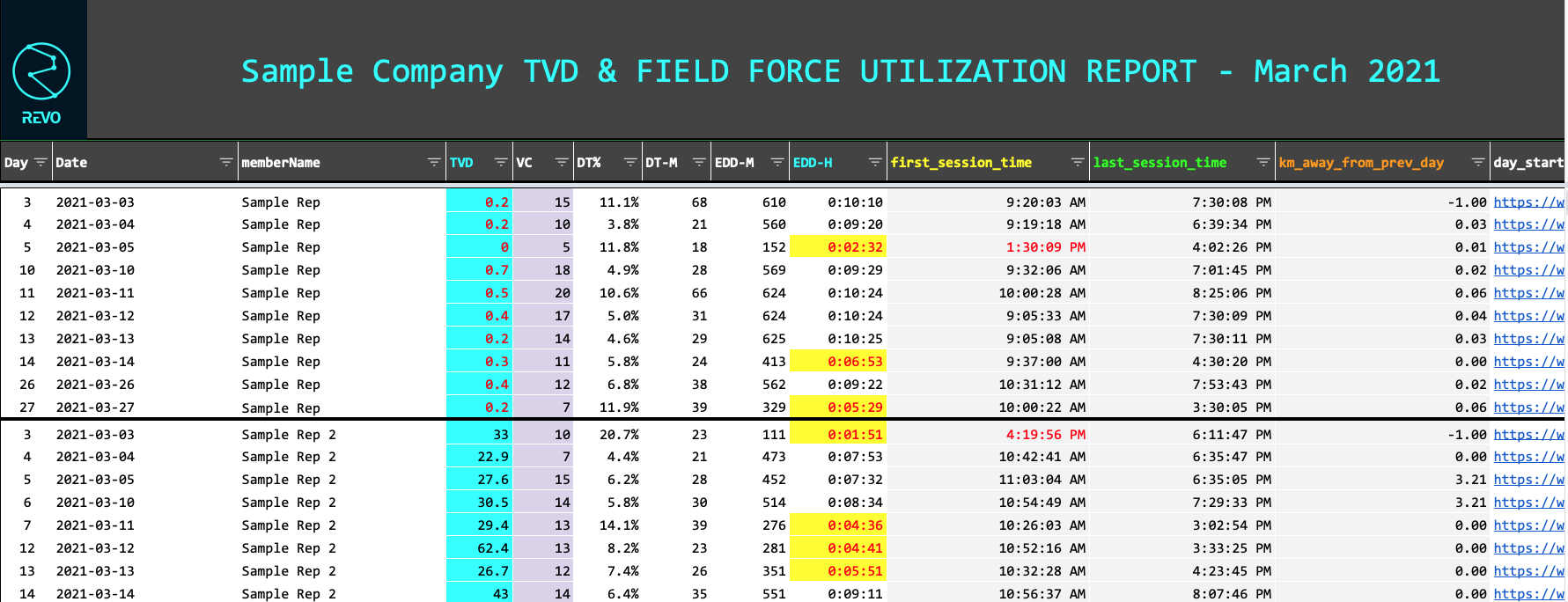The height and width of the screenshot is (602, 1568).
Task: Open the EDD-H column filter dropdown
Action: tap(875, 162)
